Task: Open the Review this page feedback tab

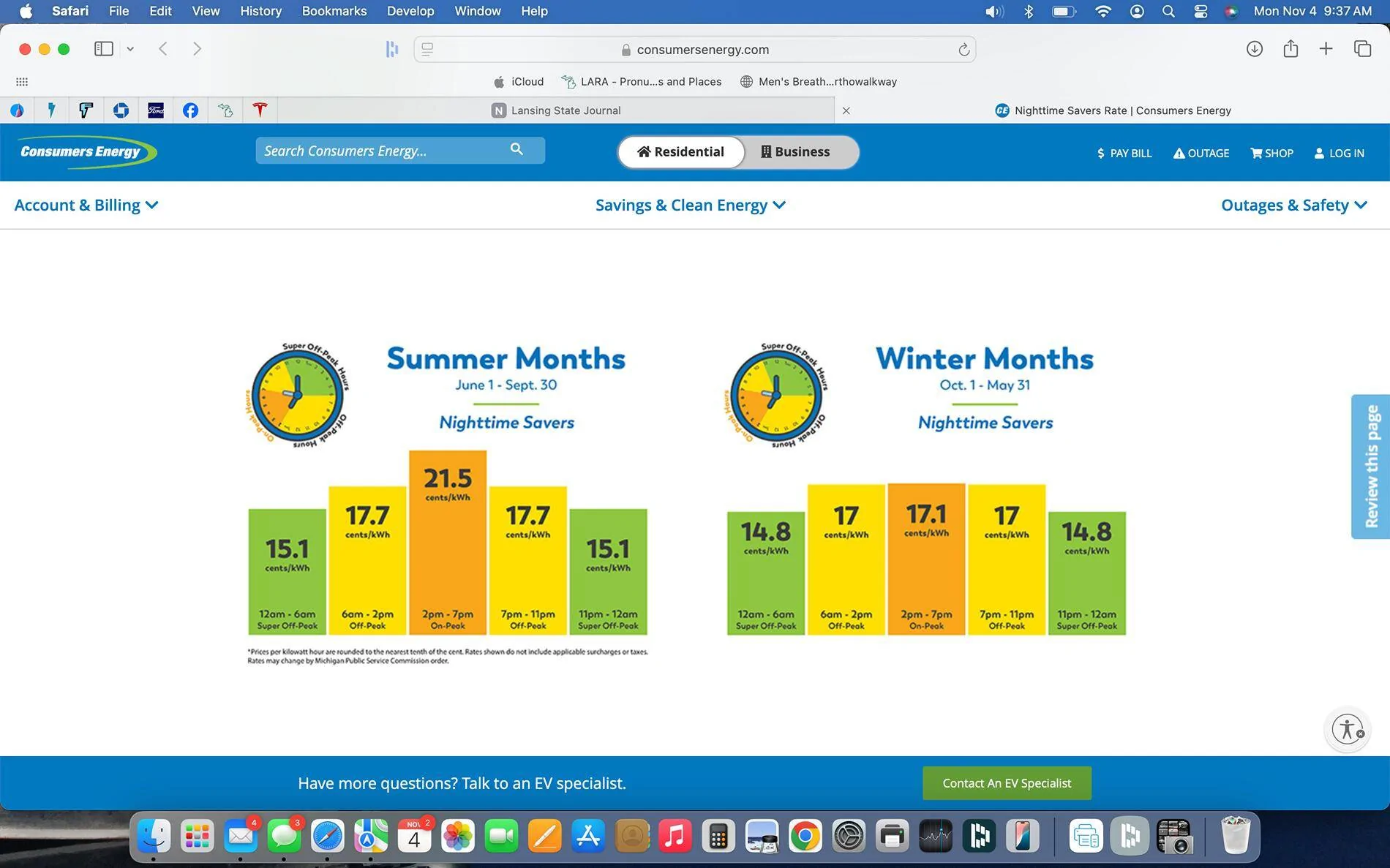Action: pos(1370,467)
